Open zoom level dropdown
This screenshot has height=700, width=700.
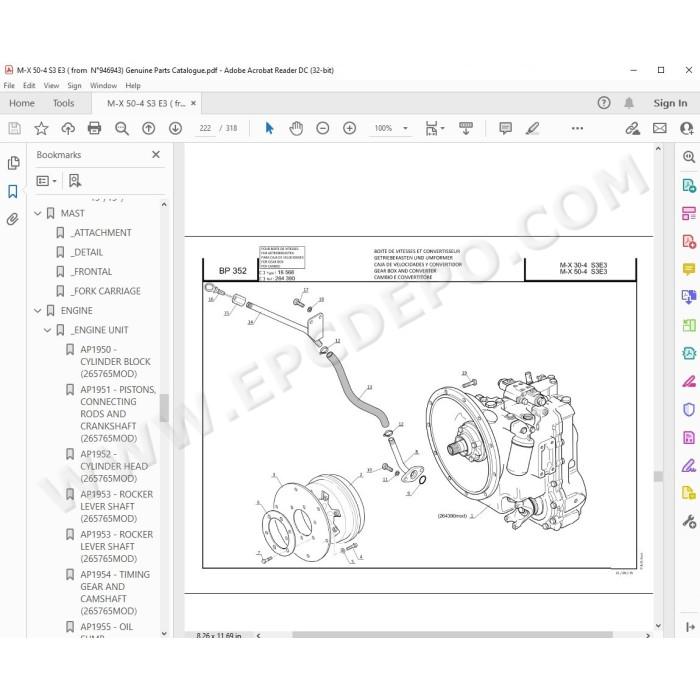click(405, 129)
